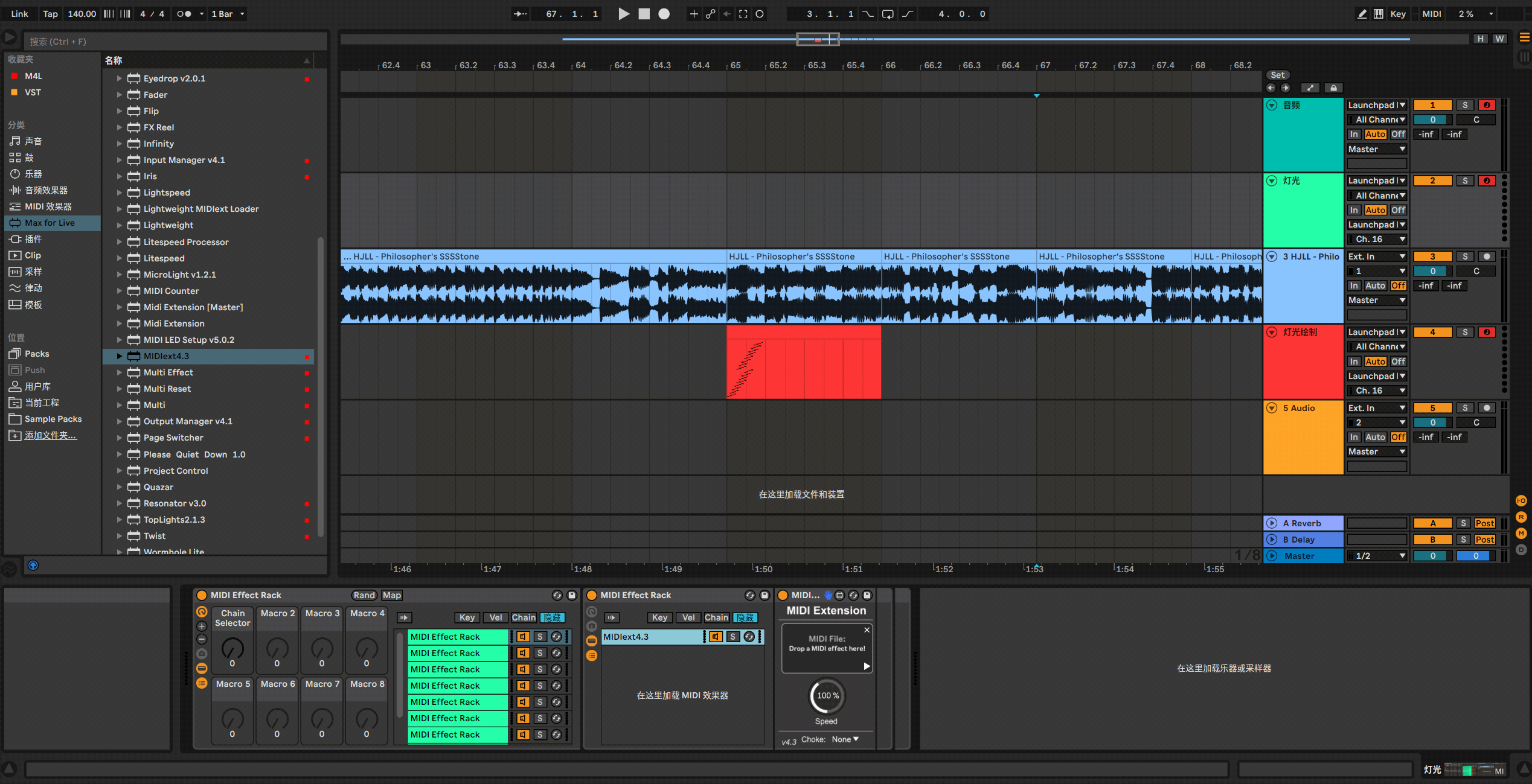Solo the 3 HJLL track

(1464, 257)
